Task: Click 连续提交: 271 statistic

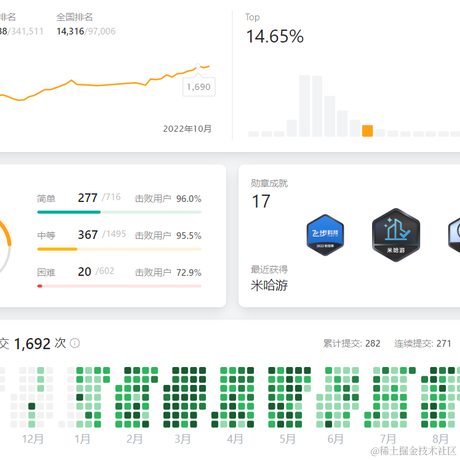Action: pos(423,343)
